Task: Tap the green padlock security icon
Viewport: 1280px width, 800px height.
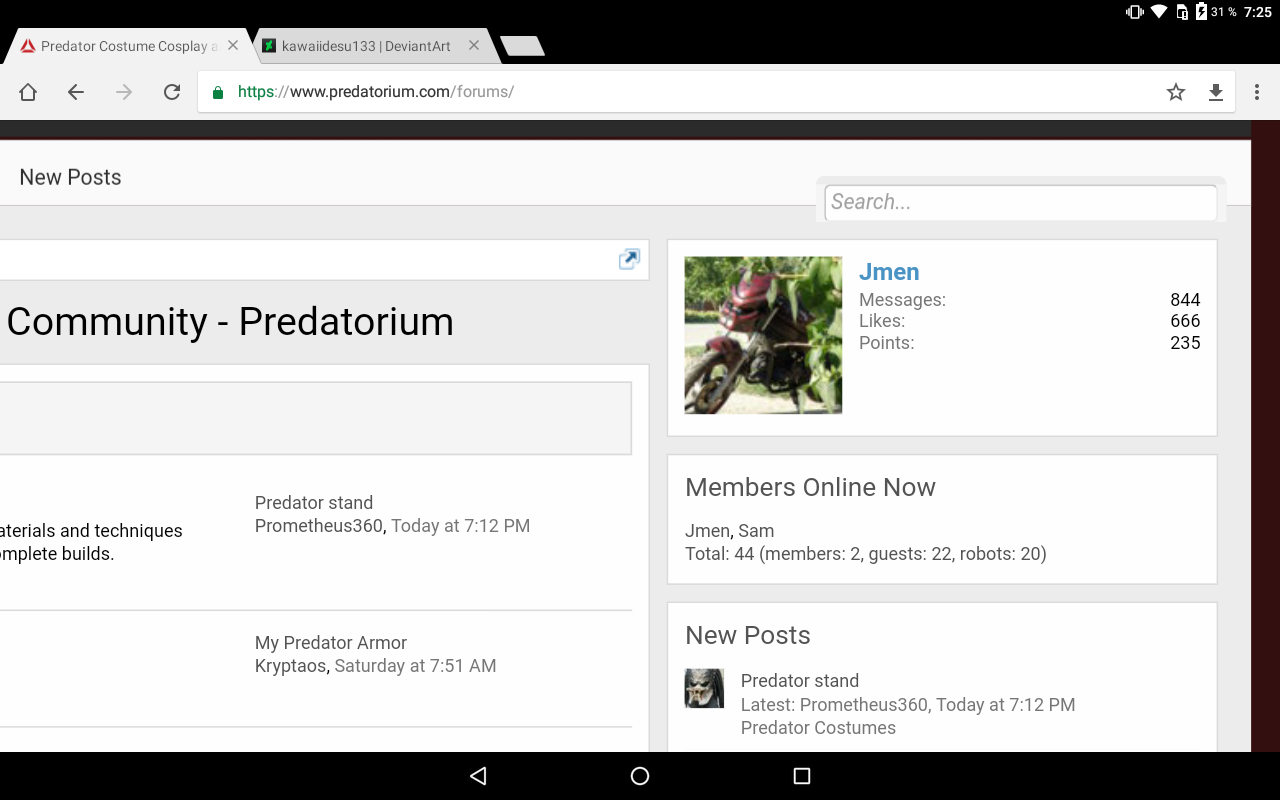Action: coord(218,92)
